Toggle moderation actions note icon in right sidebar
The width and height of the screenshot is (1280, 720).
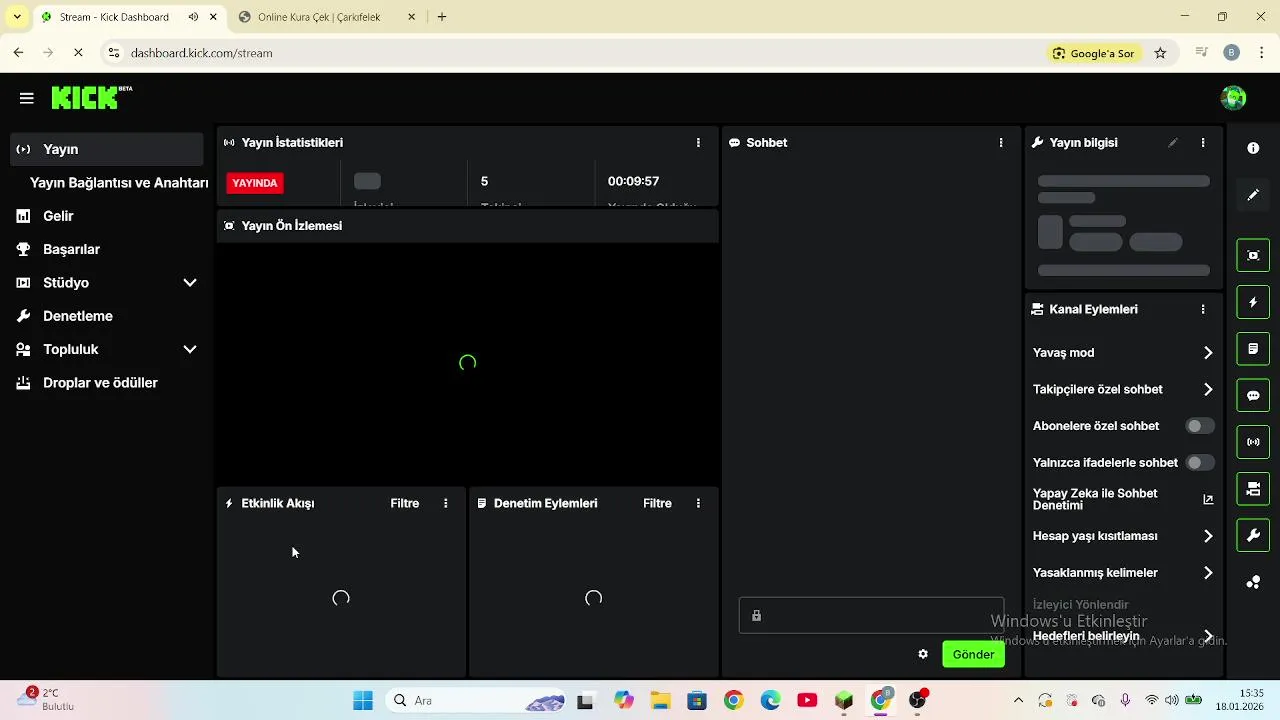(1253, 349)
